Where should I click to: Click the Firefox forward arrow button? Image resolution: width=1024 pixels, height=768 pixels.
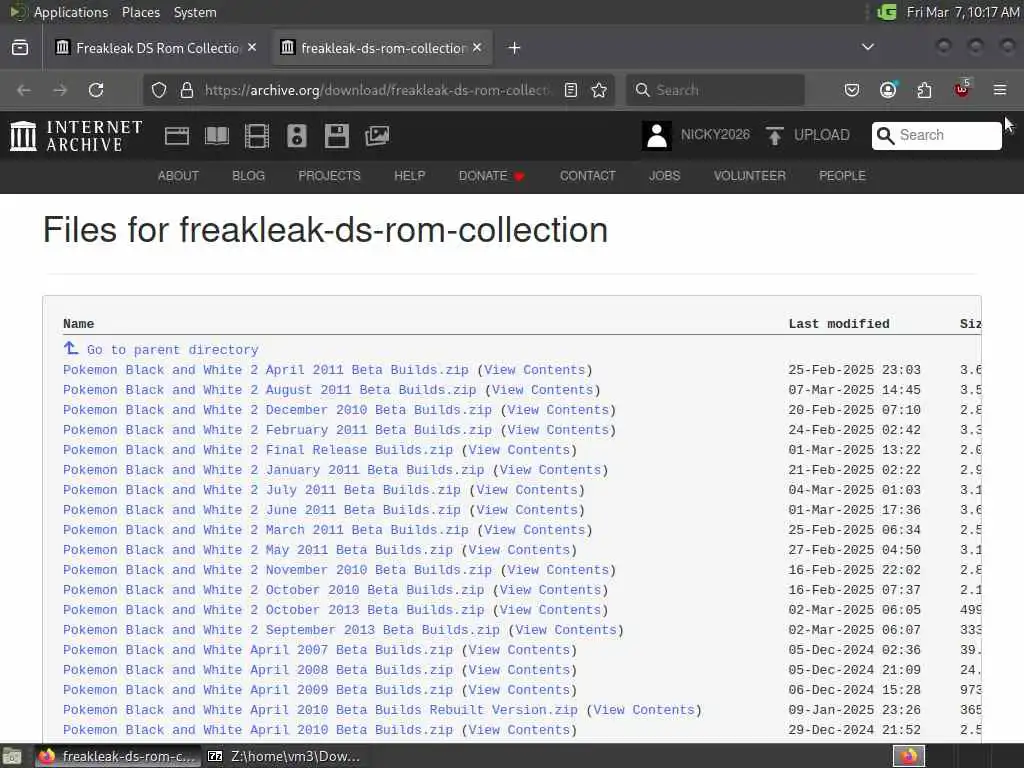60,90
